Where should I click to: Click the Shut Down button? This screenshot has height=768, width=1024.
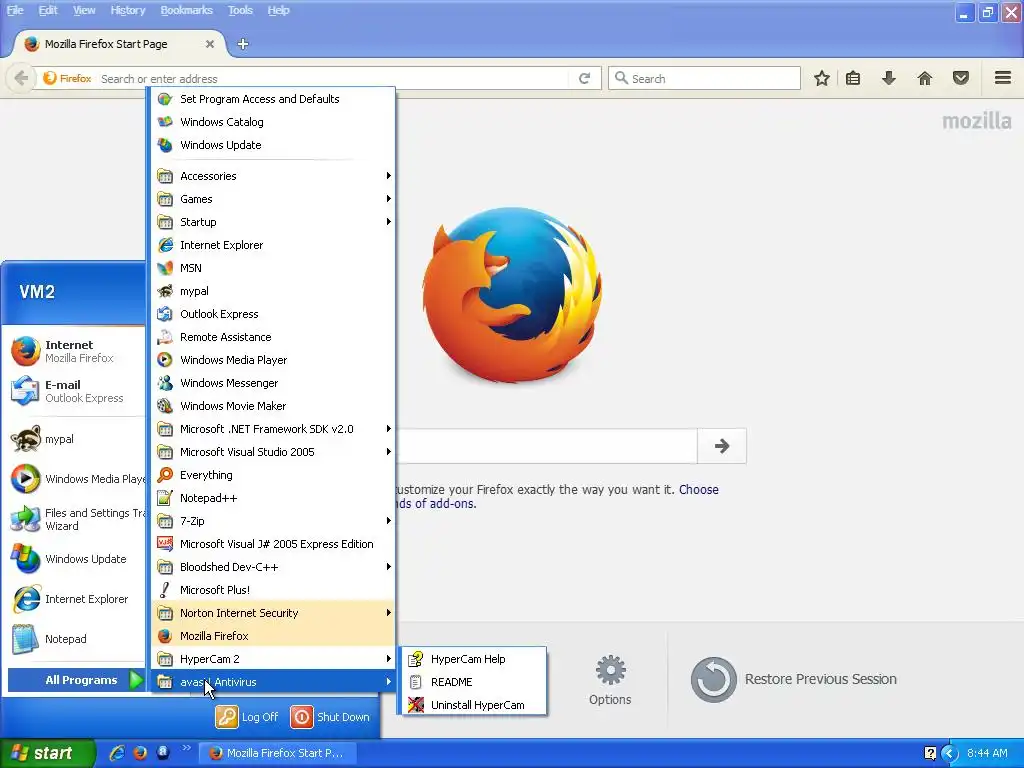pos(330,716)
